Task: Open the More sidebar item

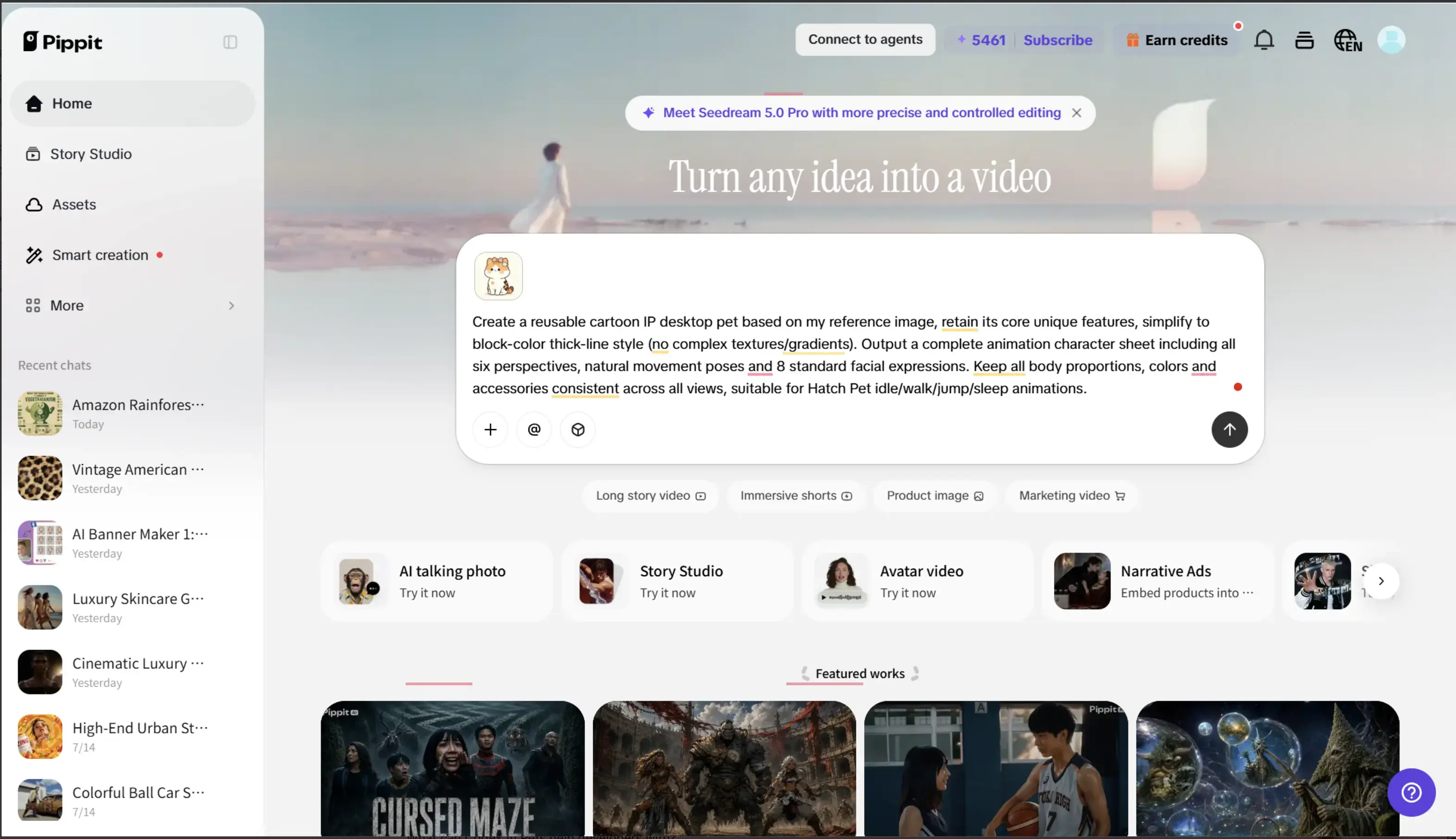Action: pos(132,306)
